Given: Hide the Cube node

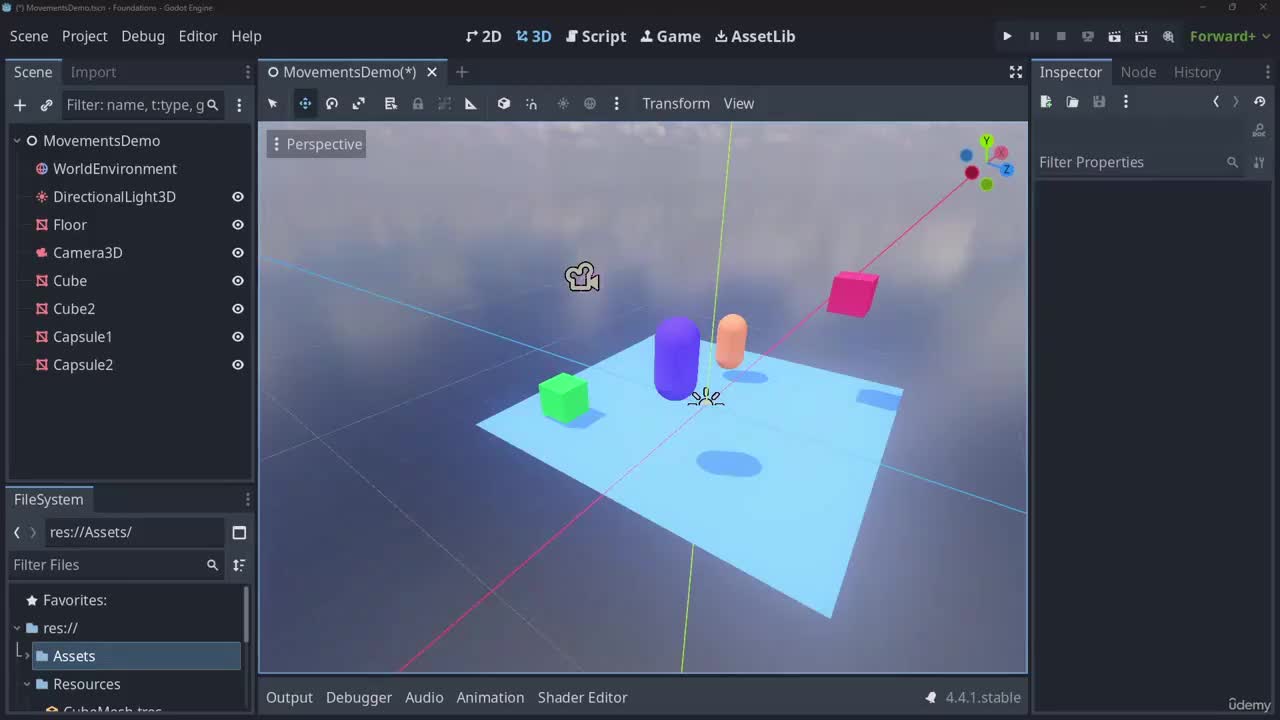Looking at the screenshot, I should (x=238, y=281).
